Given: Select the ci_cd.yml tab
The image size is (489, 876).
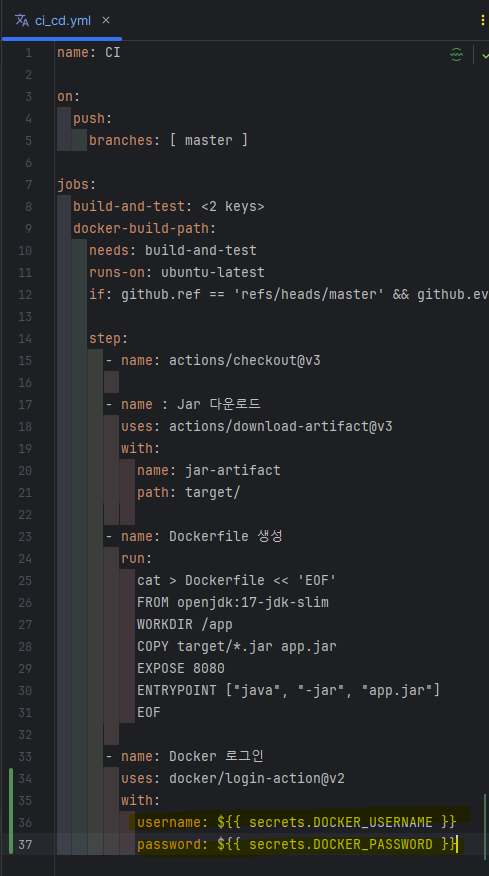Looking at the screenshot, I should [62, 21].
